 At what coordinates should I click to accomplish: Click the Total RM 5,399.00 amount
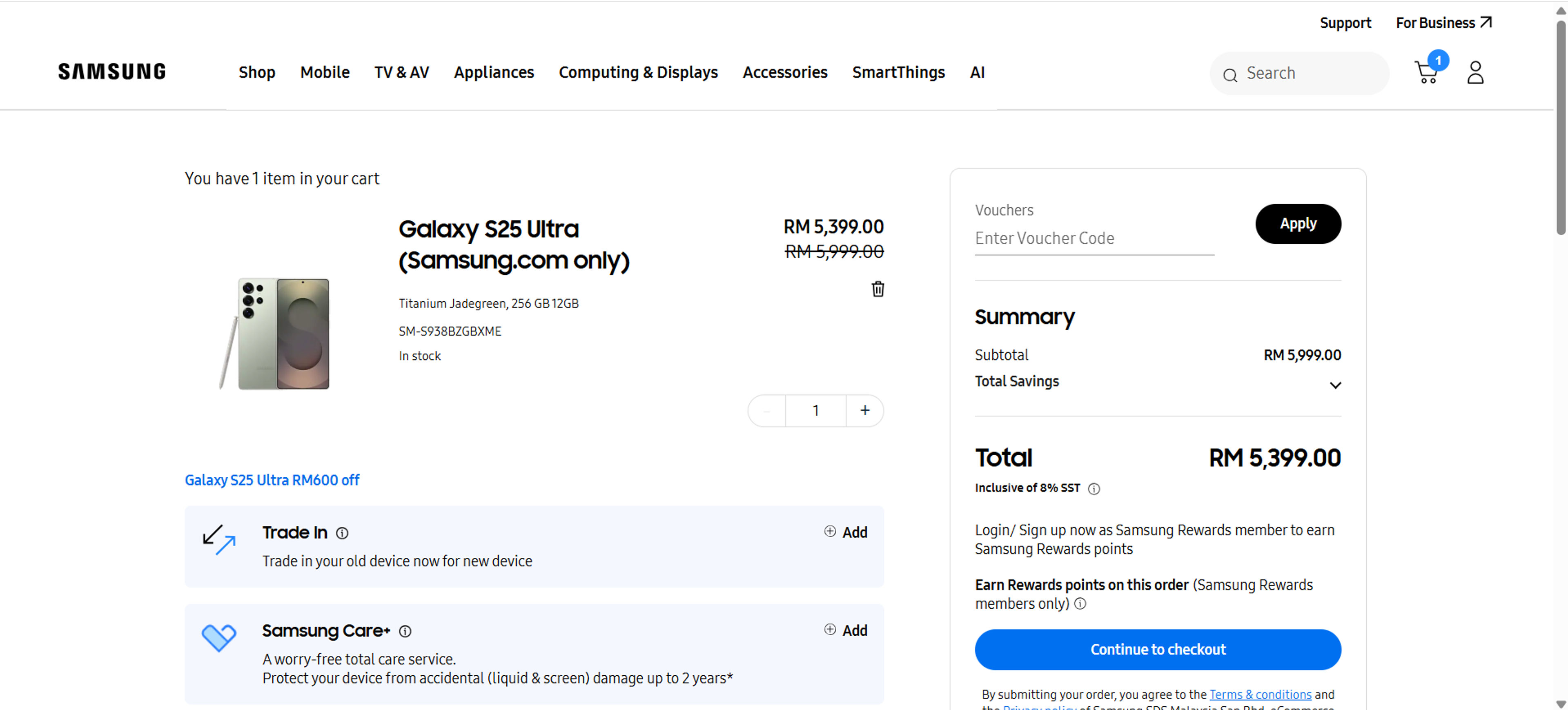coord(1274,458)
